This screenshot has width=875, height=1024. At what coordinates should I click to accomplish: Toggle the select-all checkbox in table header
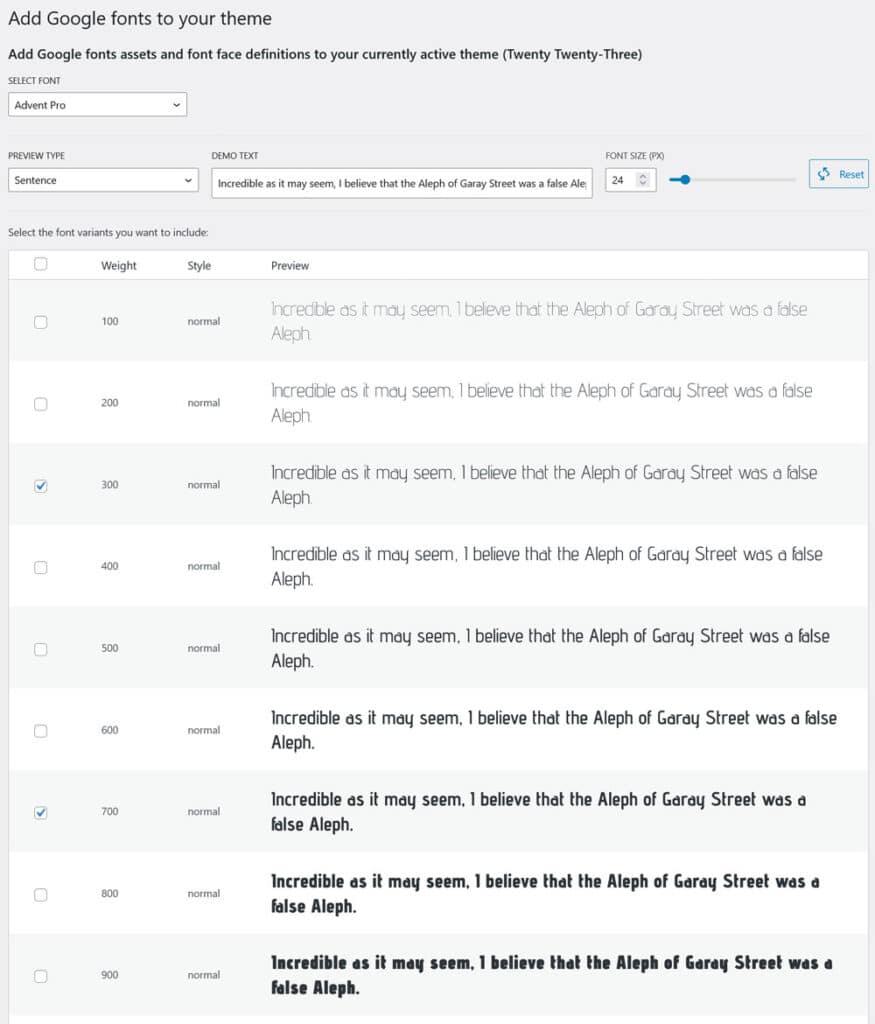pos(40,262)
